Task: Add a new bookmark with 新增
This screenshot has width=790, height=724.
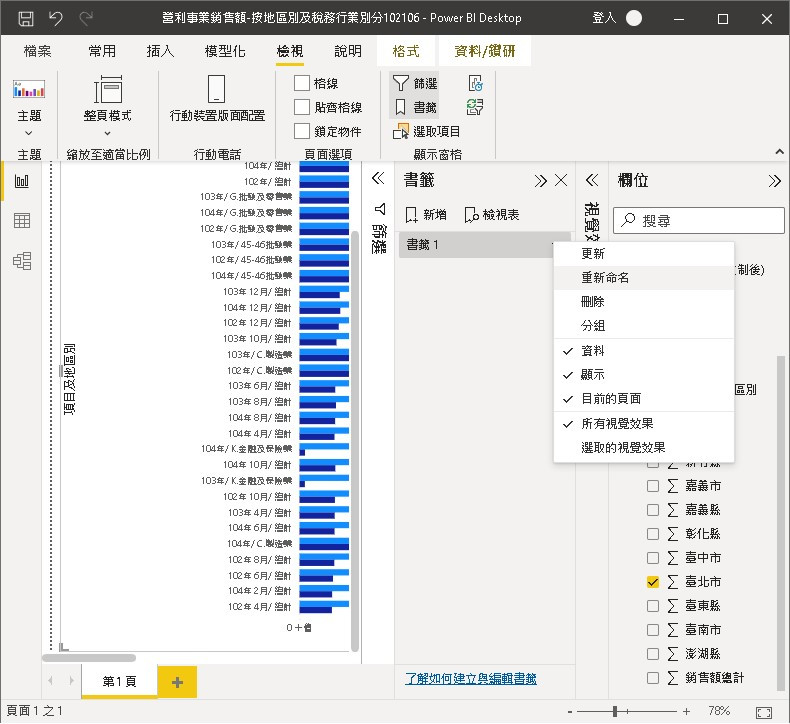Action: (426, 215)
